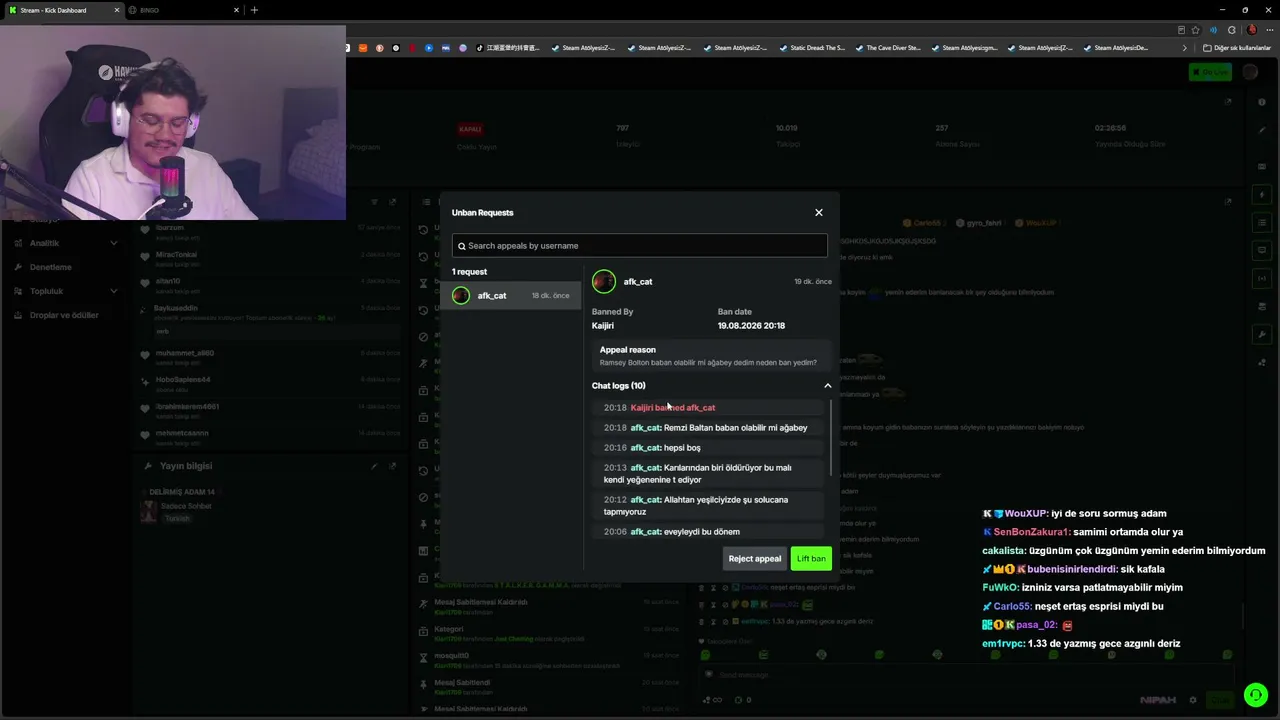Close the Stream - Kick Dashboard tab
Image resolution: width=1280 pixels, height=720 pixels.
click(117, 10)
